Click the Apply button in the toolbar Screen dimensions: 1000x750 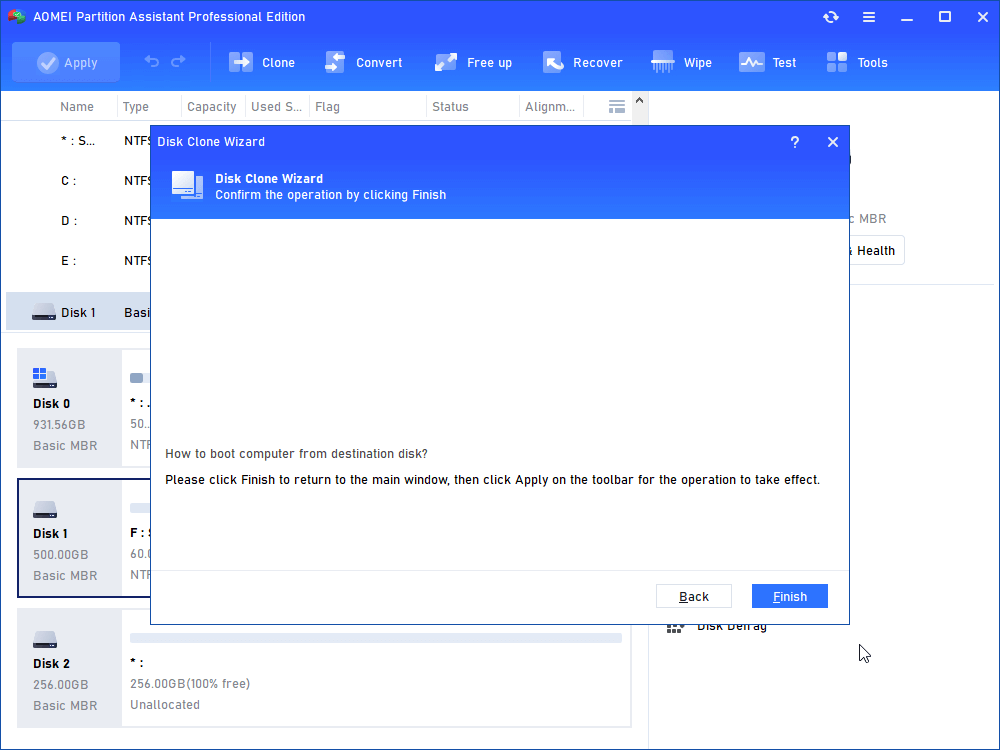pos(66,62)
